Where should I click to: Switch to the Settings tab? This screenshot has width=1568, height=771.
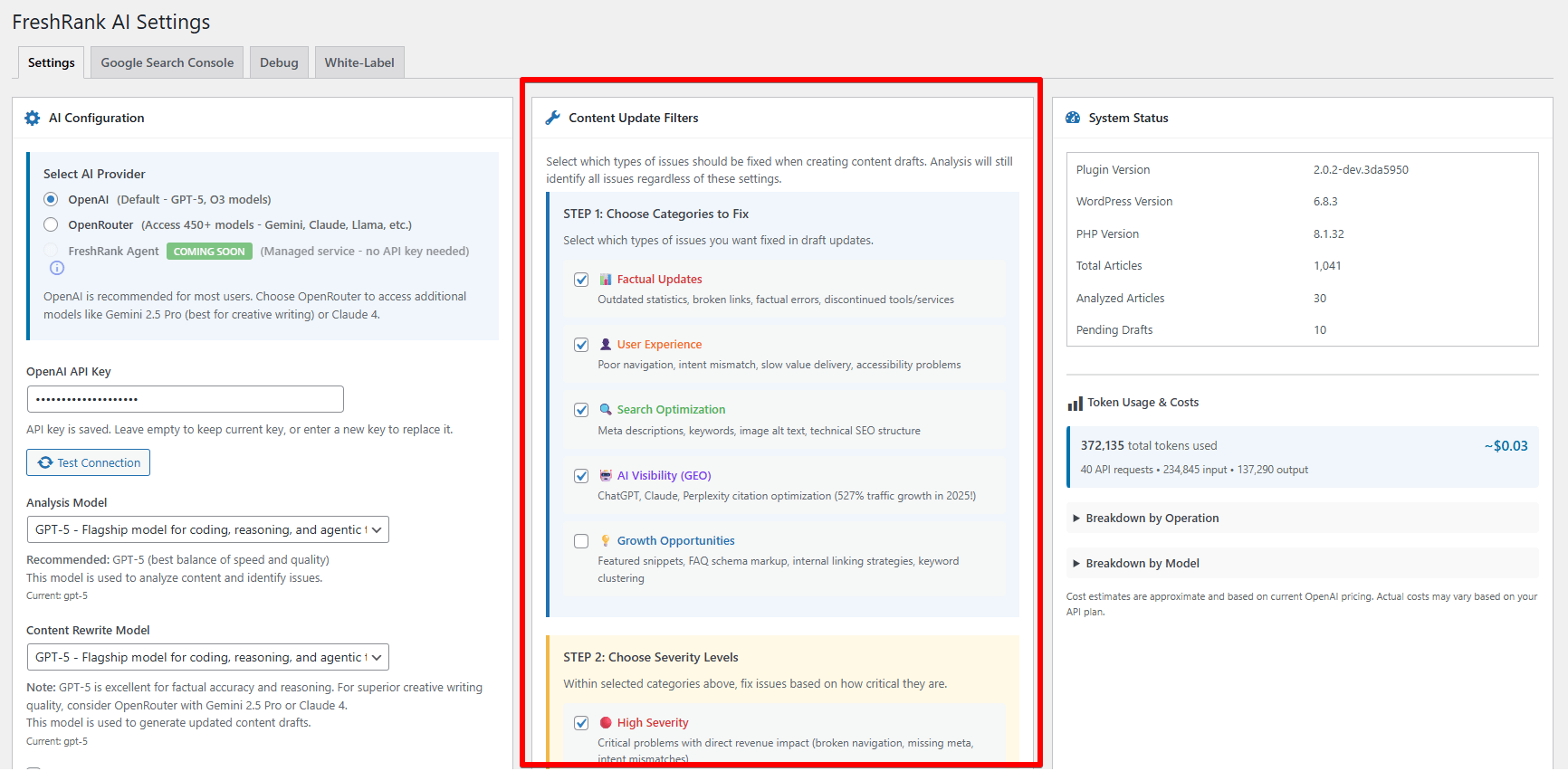52,62
